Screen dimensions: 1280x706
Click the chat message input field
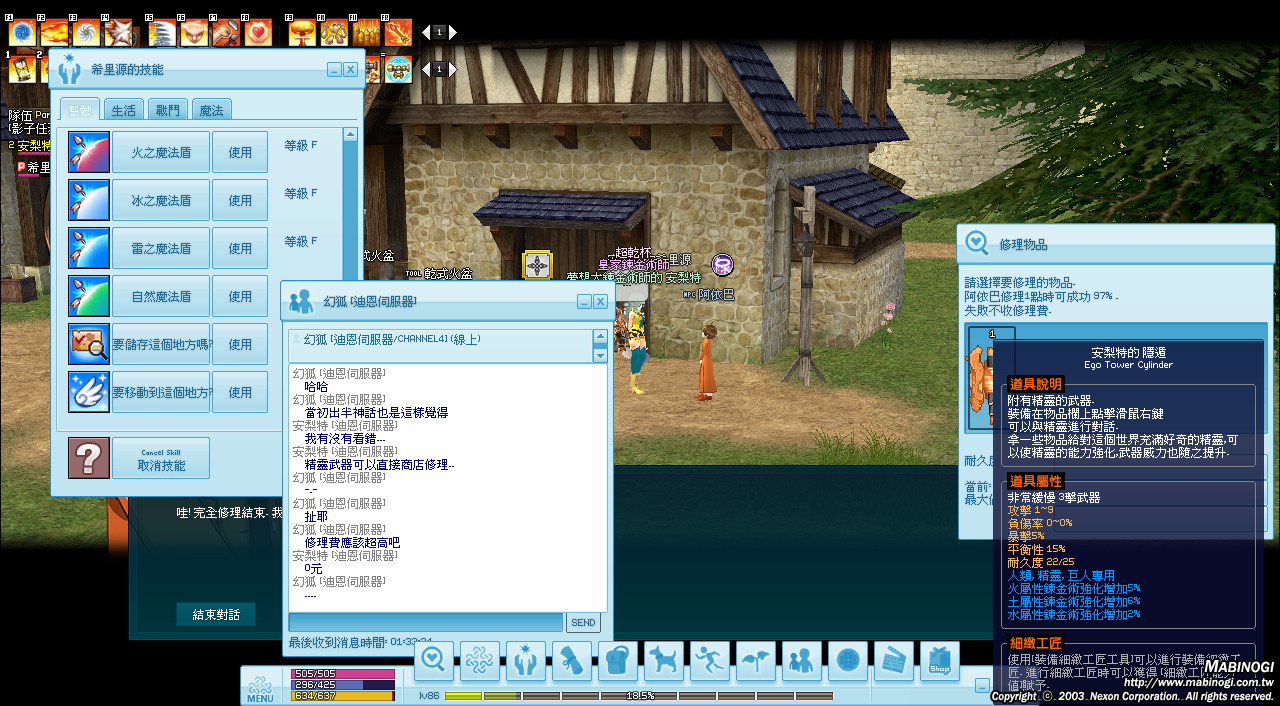pos(425,622)
